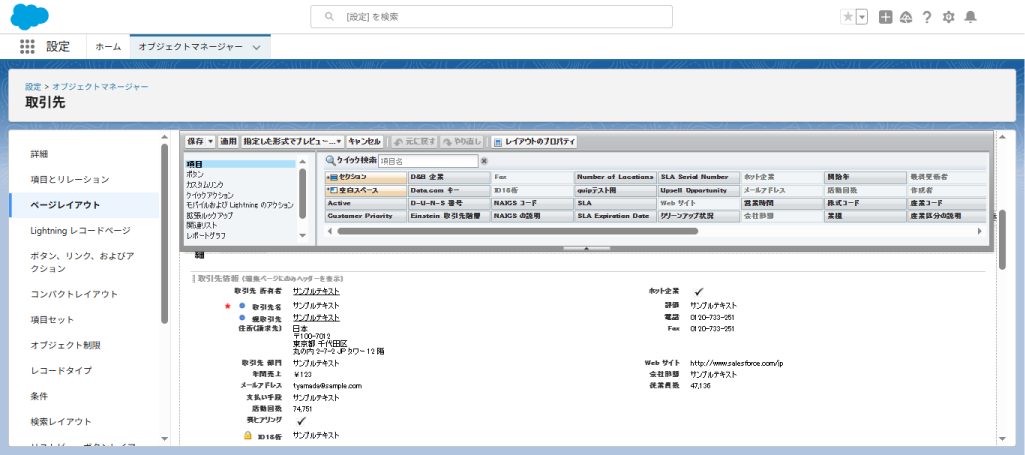Screen dimensions: 1025x455
Task: Toggle the ホット企業 checkmark
Action: (x=698, y=292)
